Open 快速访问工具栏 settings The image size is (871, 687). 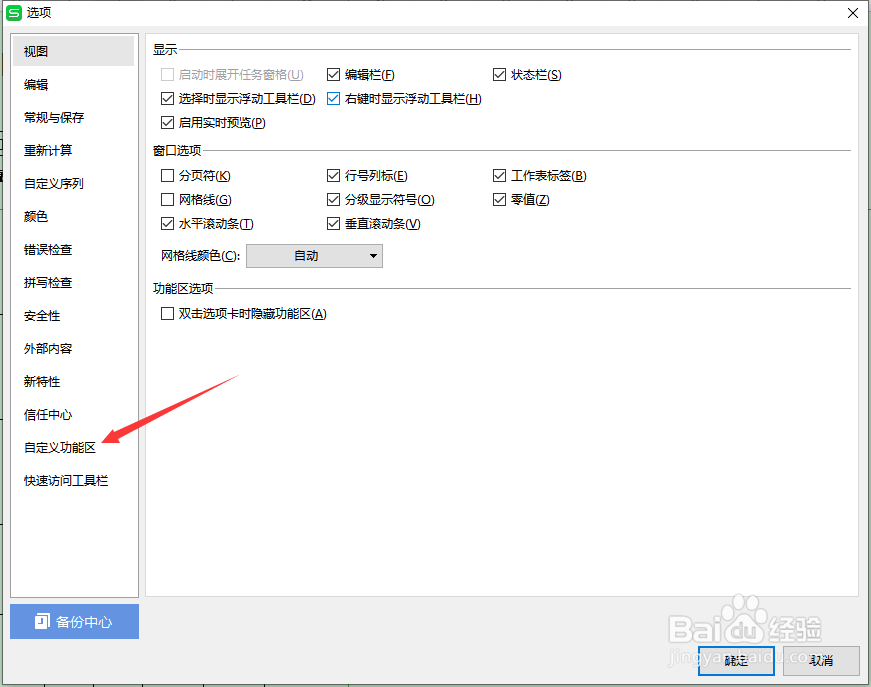click(x=66, y=480)
